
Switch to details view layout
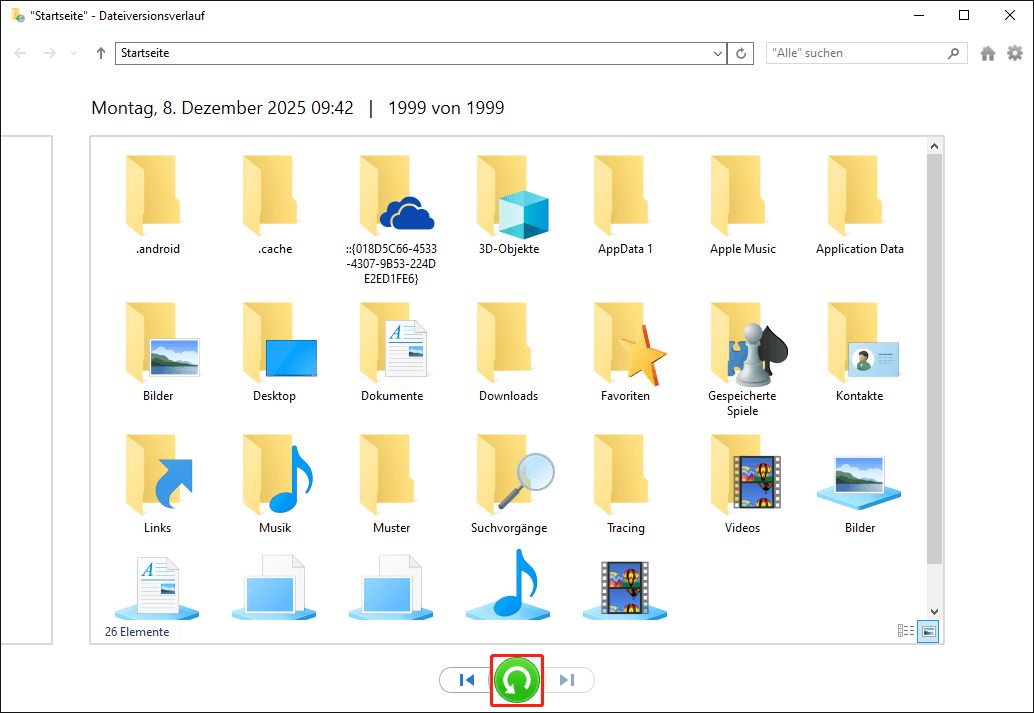click(x=906, y=631)
